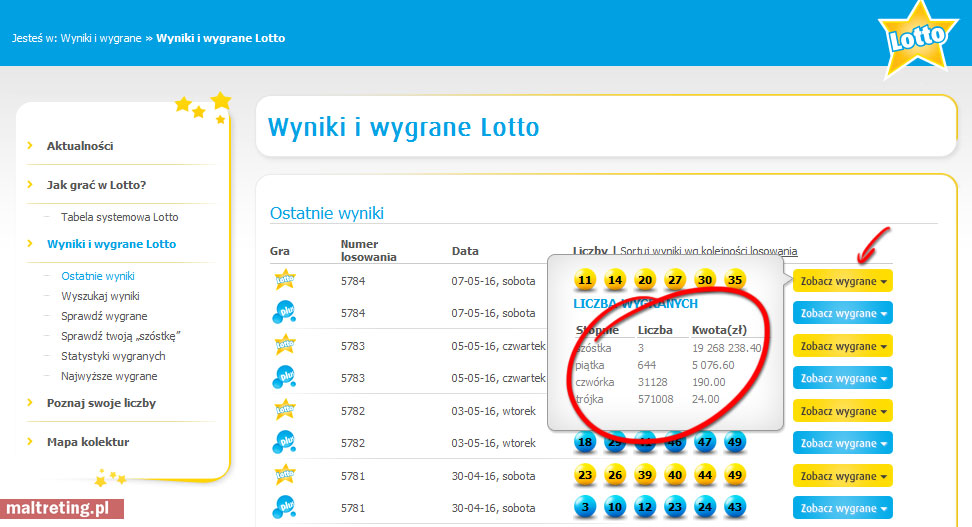Open Wyszukaj wyniki submenu link
This screenshot has width=972, height=527.
tap(100, 296)
